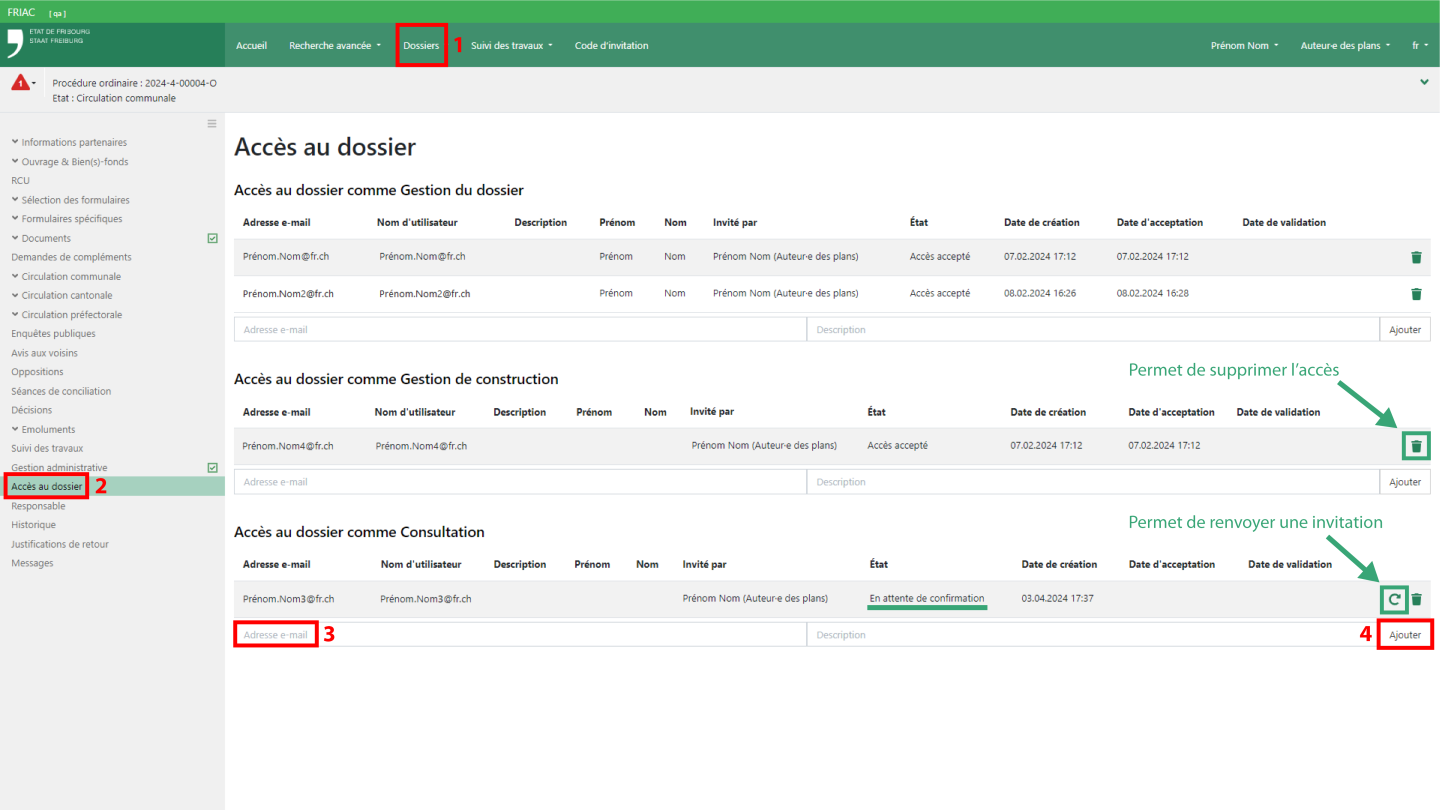This screenshot has height=810, width=1440.
Task: Click Ajouter in the Consultation section
Action: (1405, 635)
